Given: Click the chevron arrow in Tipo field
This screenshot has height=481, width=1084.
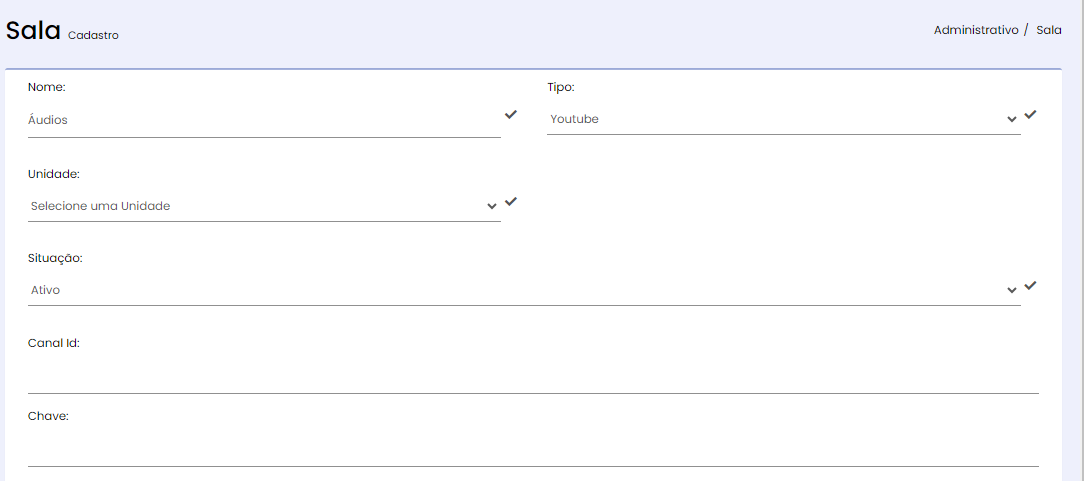Looking at the screenshot, I should click(1011, 120).
